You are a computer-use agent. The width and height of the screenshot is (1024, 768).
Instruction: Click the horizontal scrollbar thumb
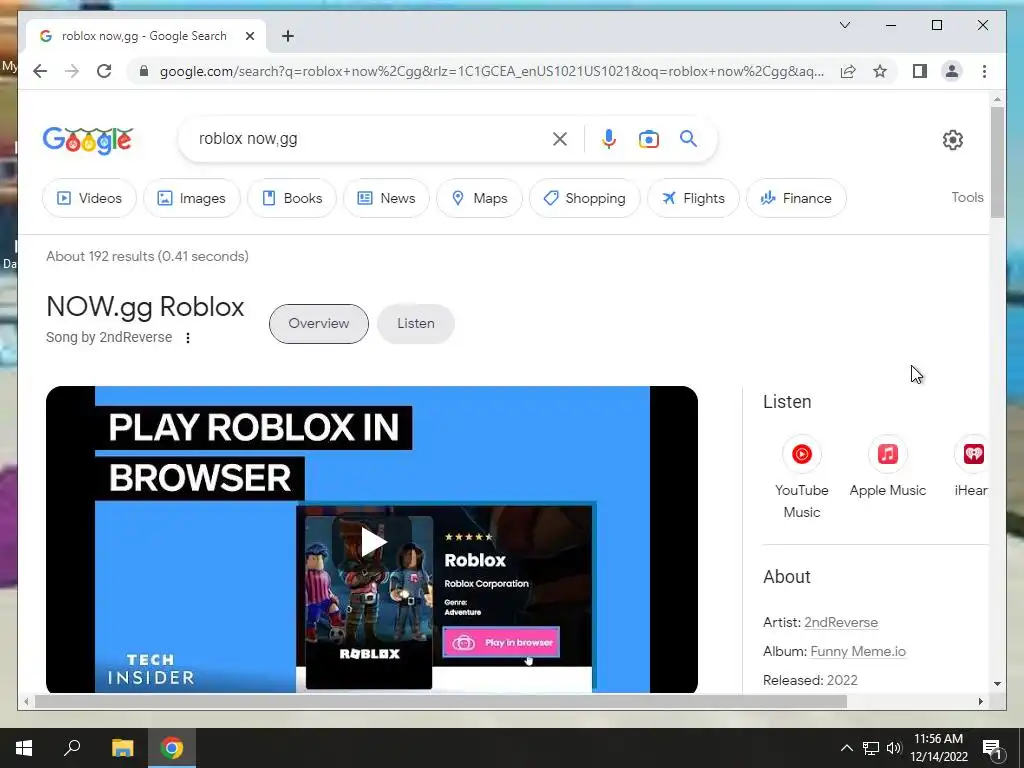(441, 701)
